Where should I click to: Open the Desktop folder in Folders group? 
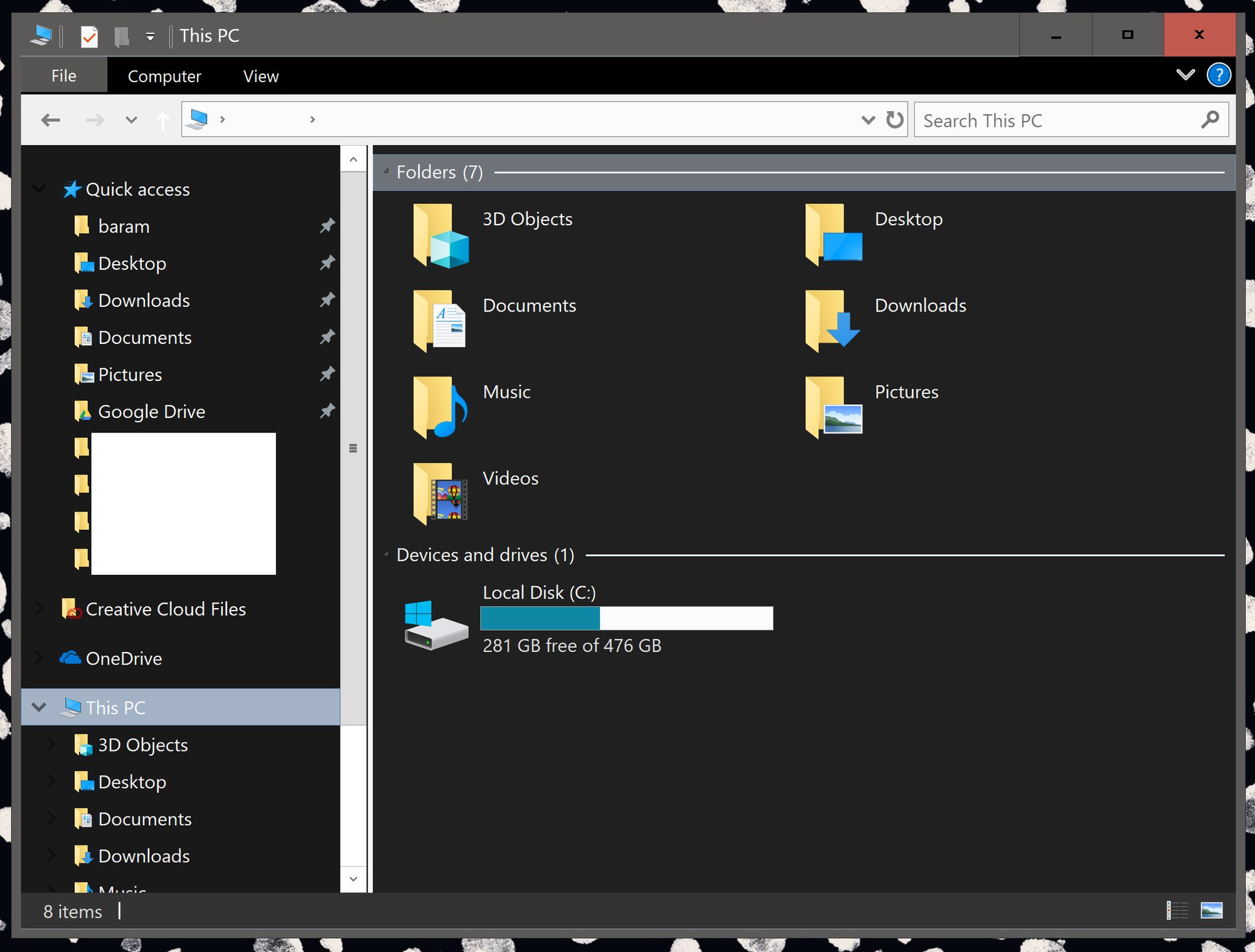[834, 235]
